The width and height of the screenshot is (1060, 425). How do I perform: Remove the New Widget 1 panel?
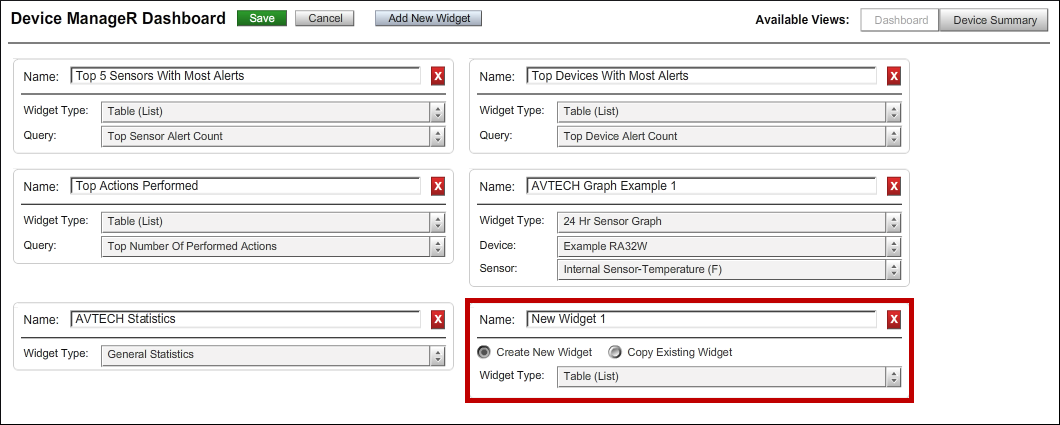pyautogui.click(x=894, y=319)
